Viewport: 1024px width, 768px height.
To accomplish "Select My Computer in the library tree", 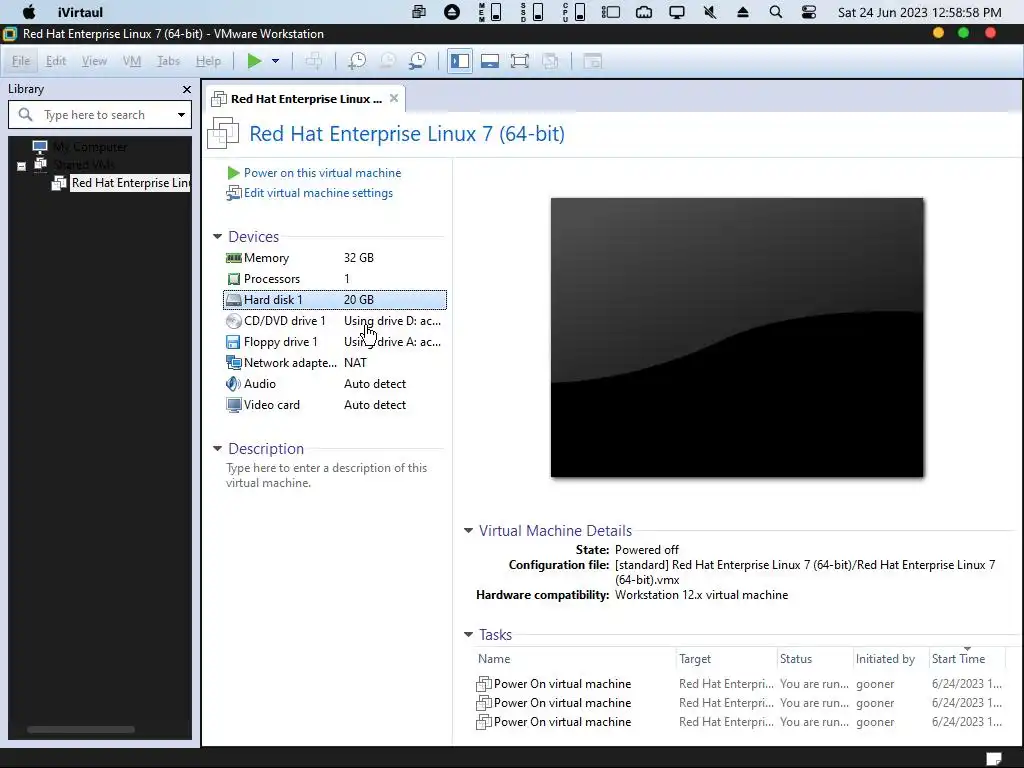I will click(x=90, y=147).
